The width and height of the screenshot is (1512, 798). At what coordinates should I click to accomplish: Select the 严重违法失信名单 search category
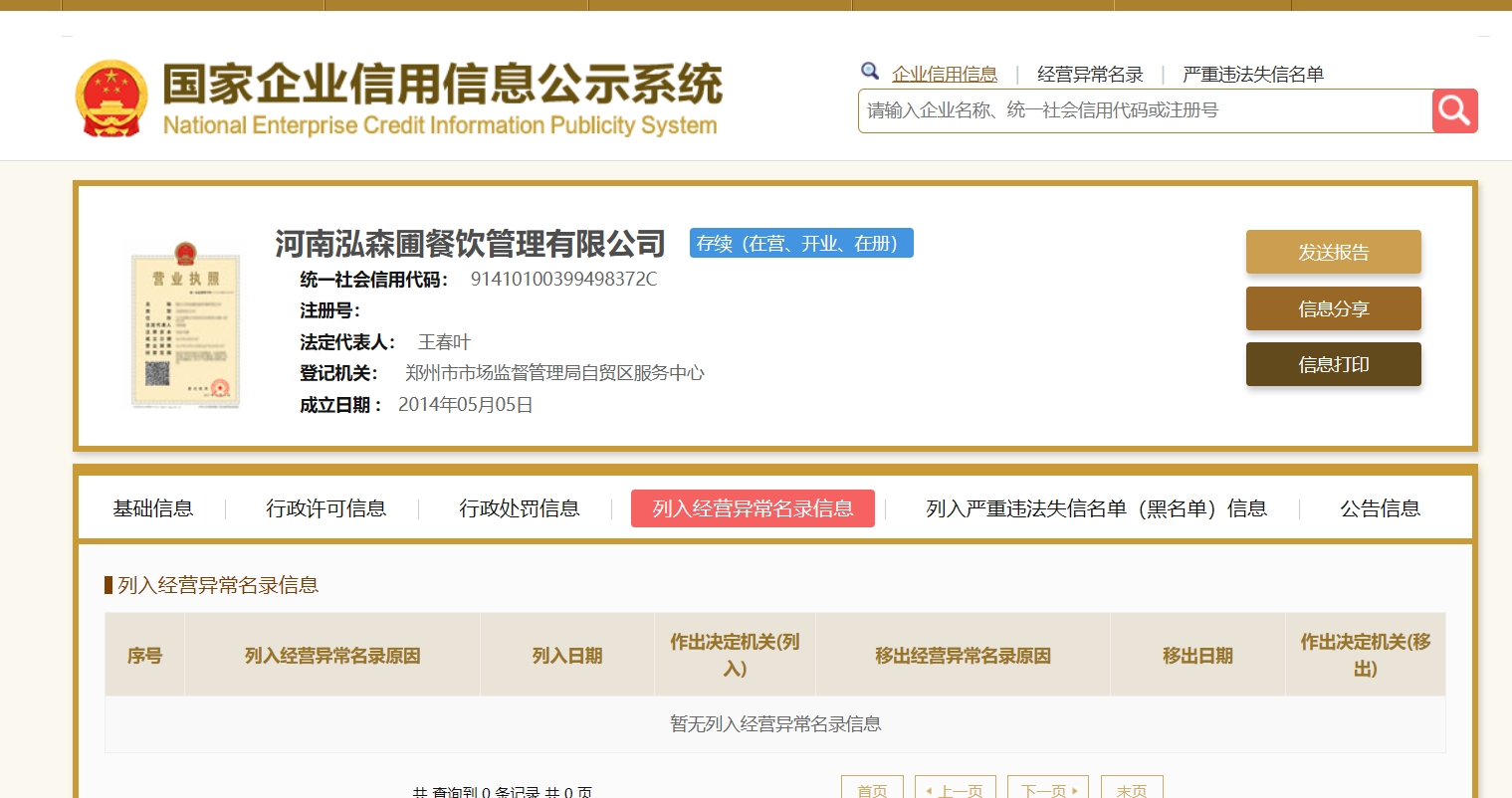1253,75
